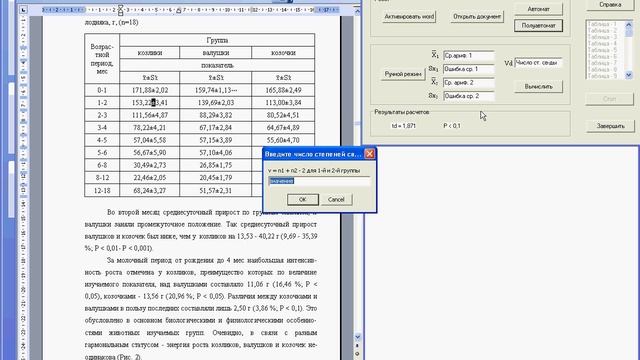This screenshot has height=360, width=640.
Task: Click table cell 159,74±1,13
Action: [x=216, y=90]
